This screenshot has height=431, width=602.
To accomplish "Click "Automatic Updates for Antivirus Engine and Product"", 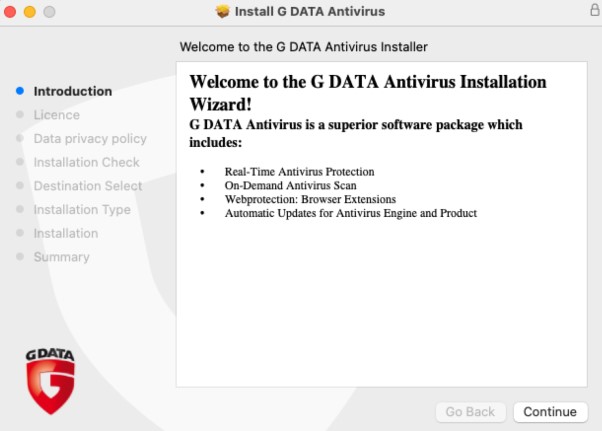I will coord(351,213).
